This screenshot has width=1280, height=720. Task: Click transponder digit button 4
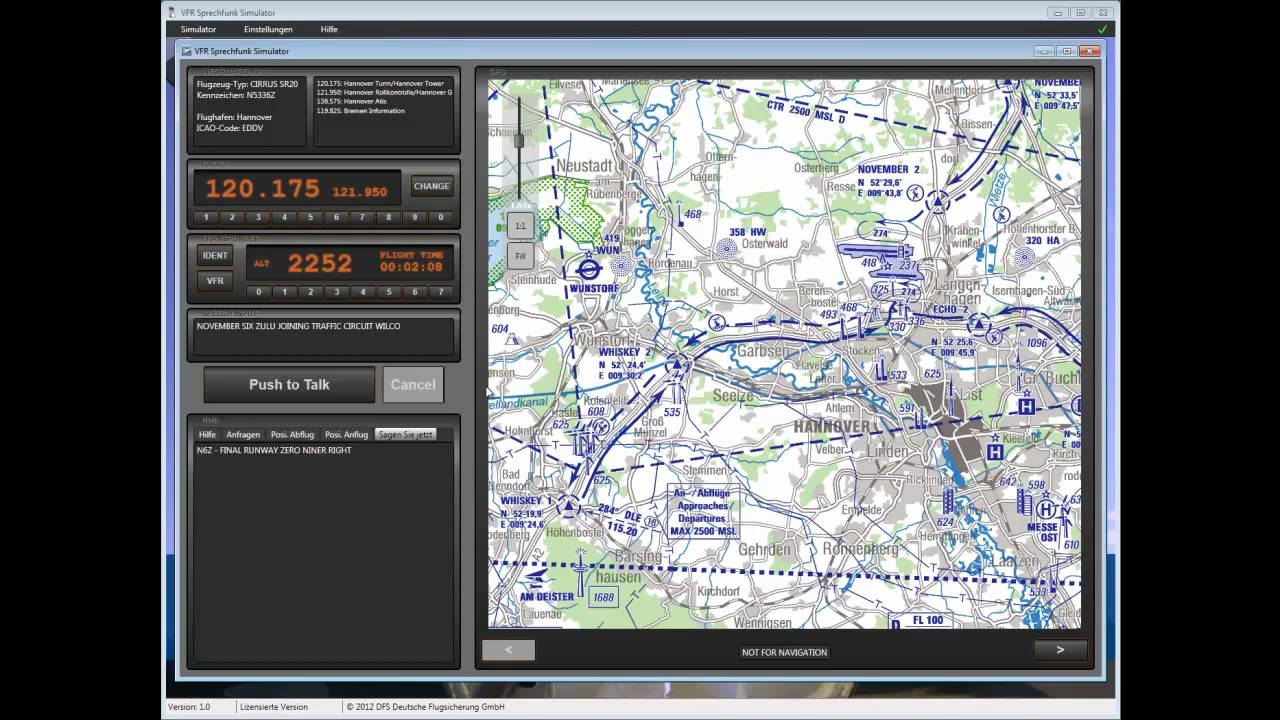[x=362, y=292]
